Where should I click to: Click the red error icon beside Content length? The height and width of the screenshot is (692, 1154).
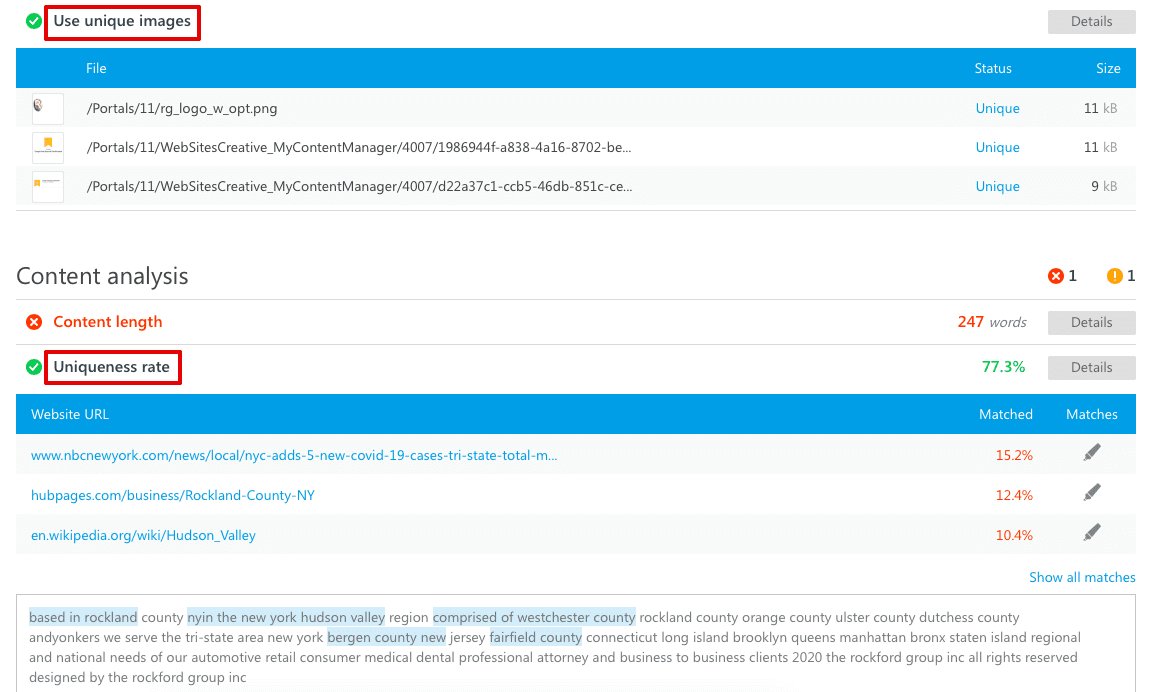(34, 322)
